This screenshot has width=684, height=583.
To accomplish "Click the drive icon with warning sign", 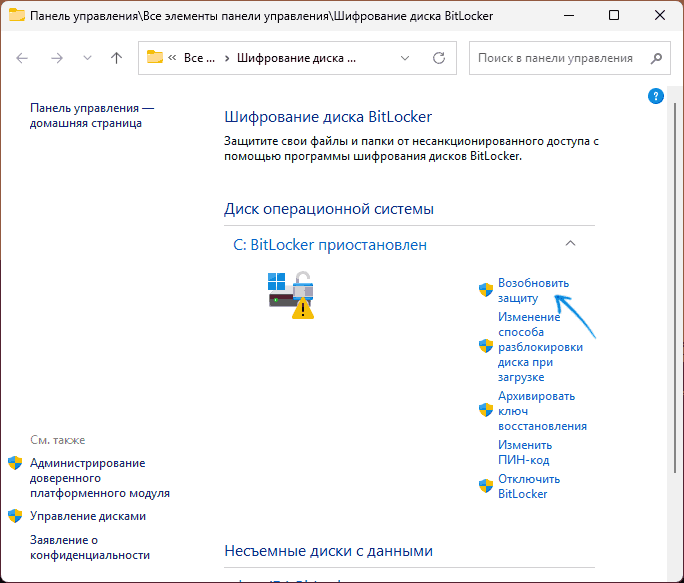I will pos(291,295).
